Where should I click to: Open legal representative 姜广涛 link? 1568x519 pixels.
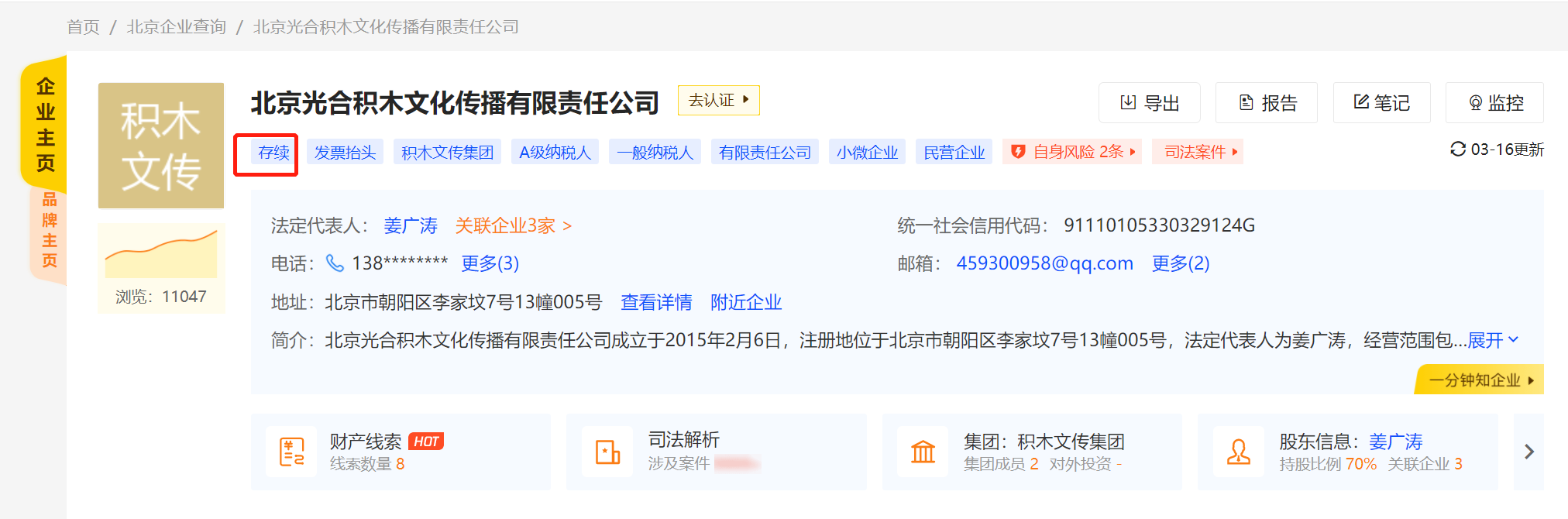411,226
